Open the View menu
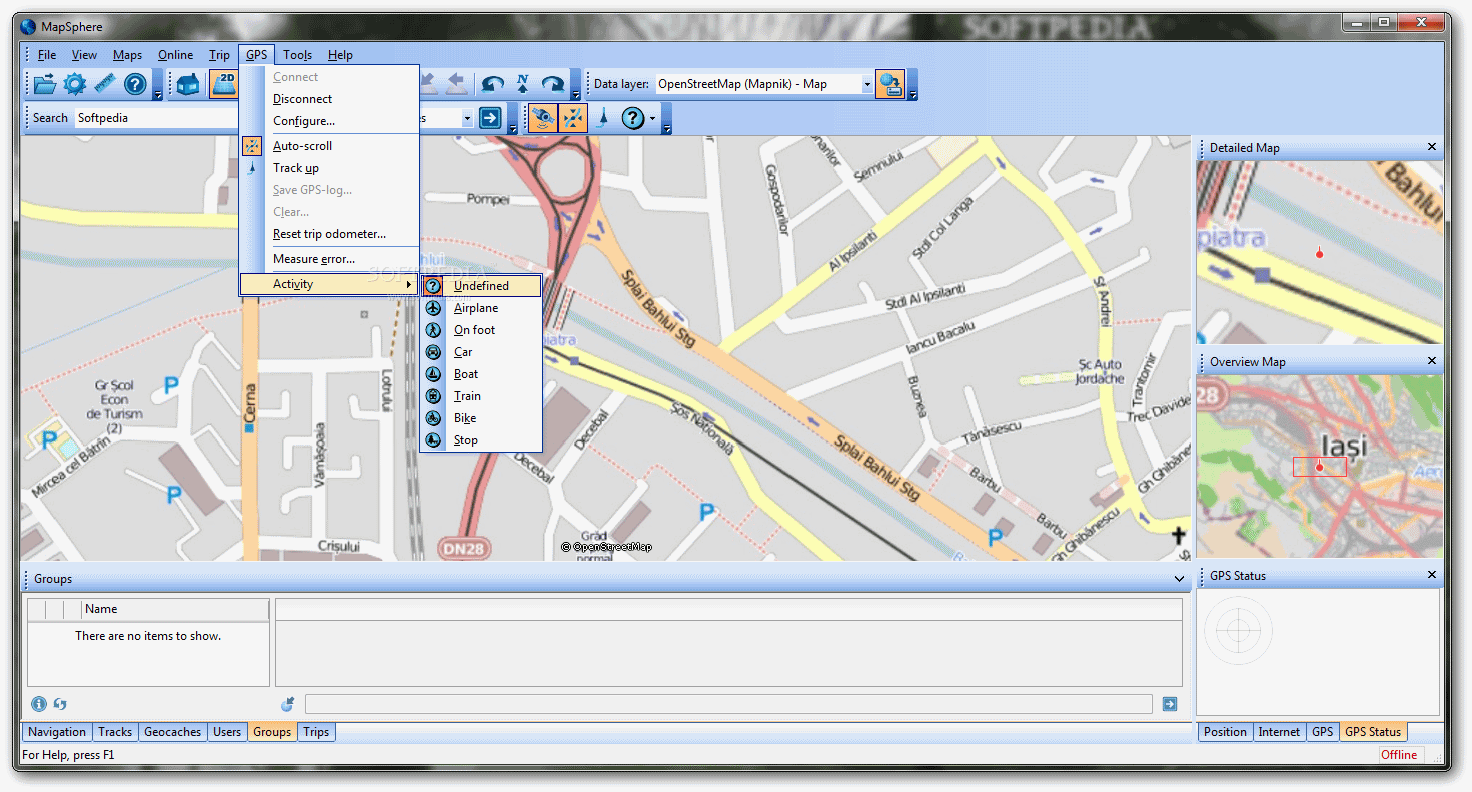1472x792 pixels. (x=84, y=55)
